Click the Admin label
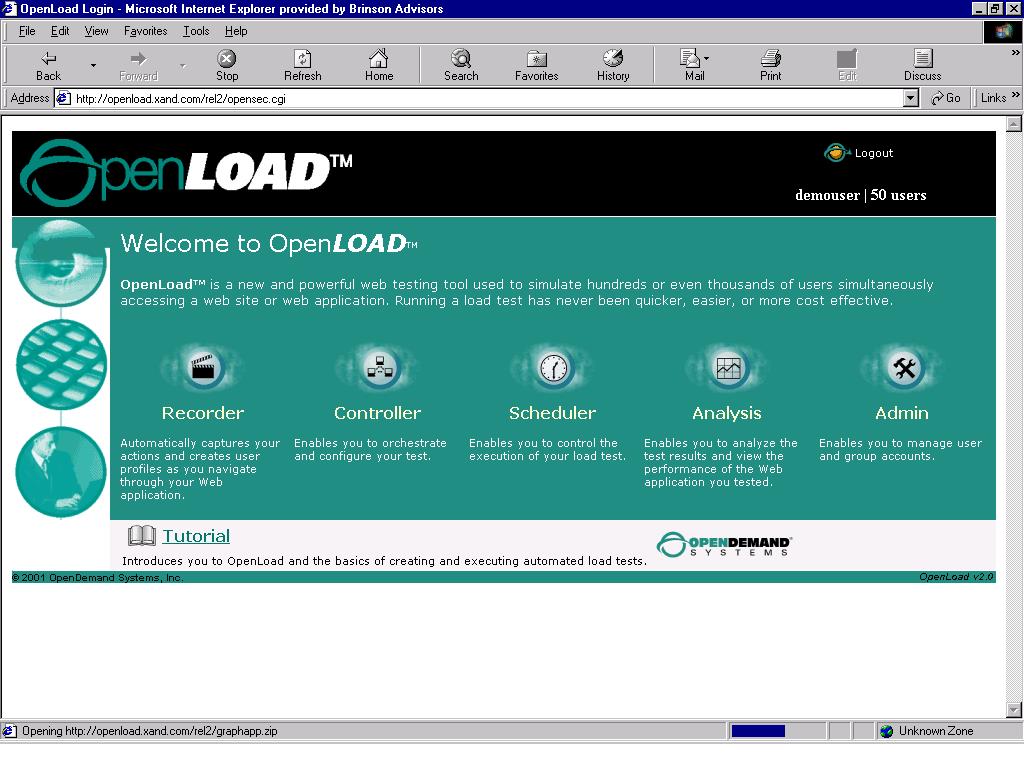 click(x=902, y=413)
